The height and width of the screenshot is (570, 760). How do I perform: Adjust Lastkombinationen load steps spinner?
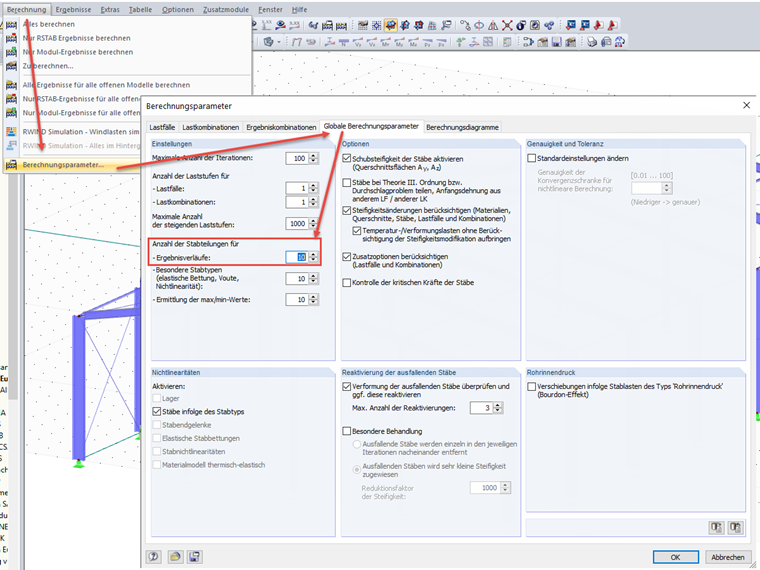coord(314,202)
